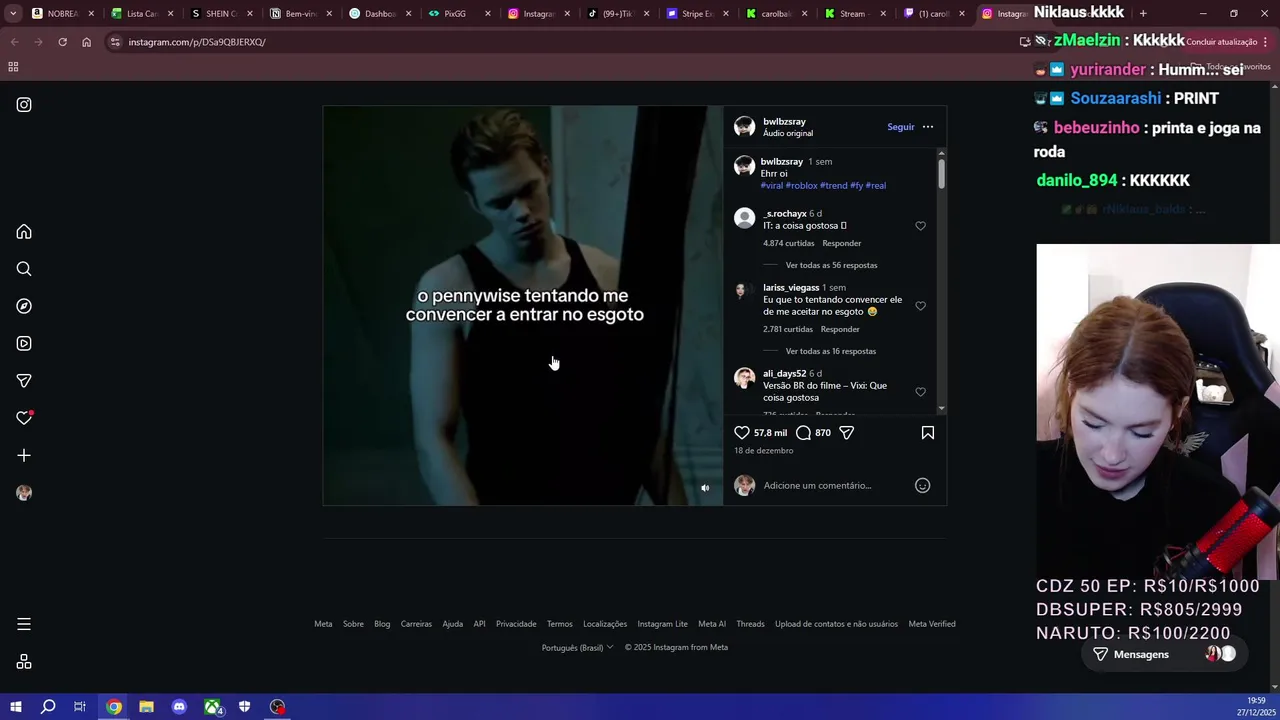Open the Mensagens floating messages button
1280x720 pixels.
coord(1163,654)
